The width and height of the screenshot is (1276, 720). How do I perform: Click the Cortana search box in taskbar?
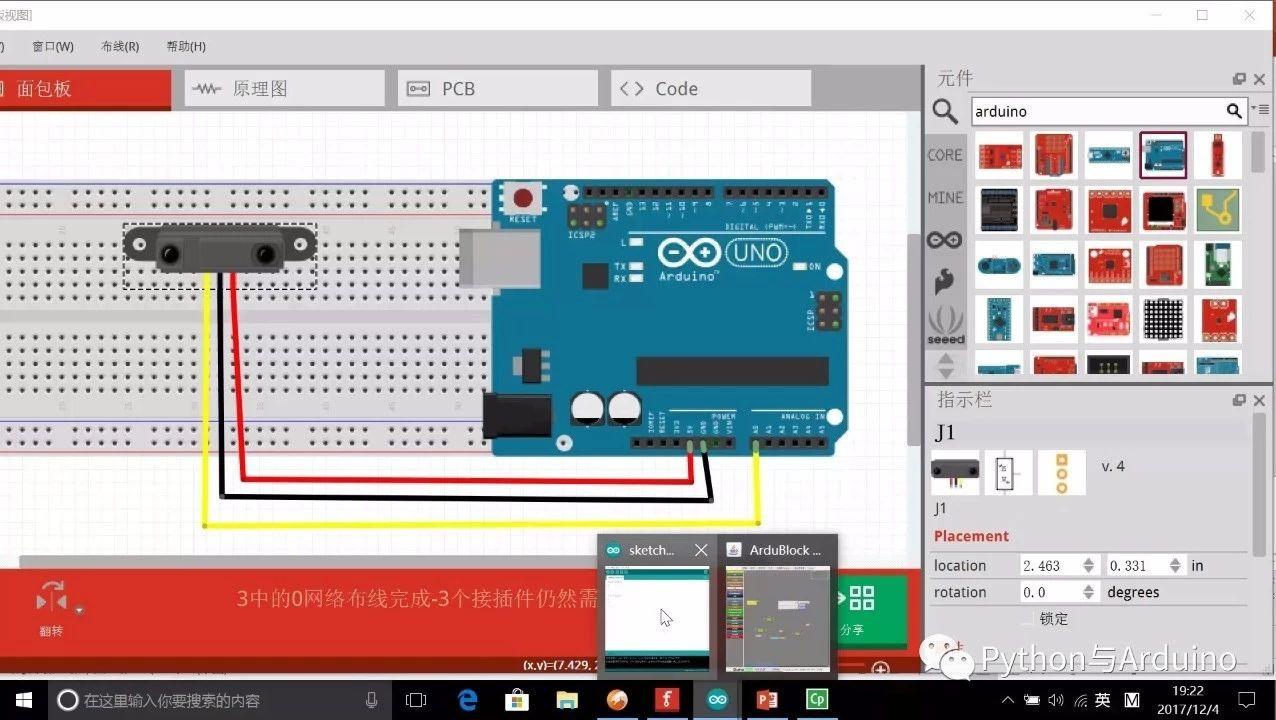click(x=220, y=700)
